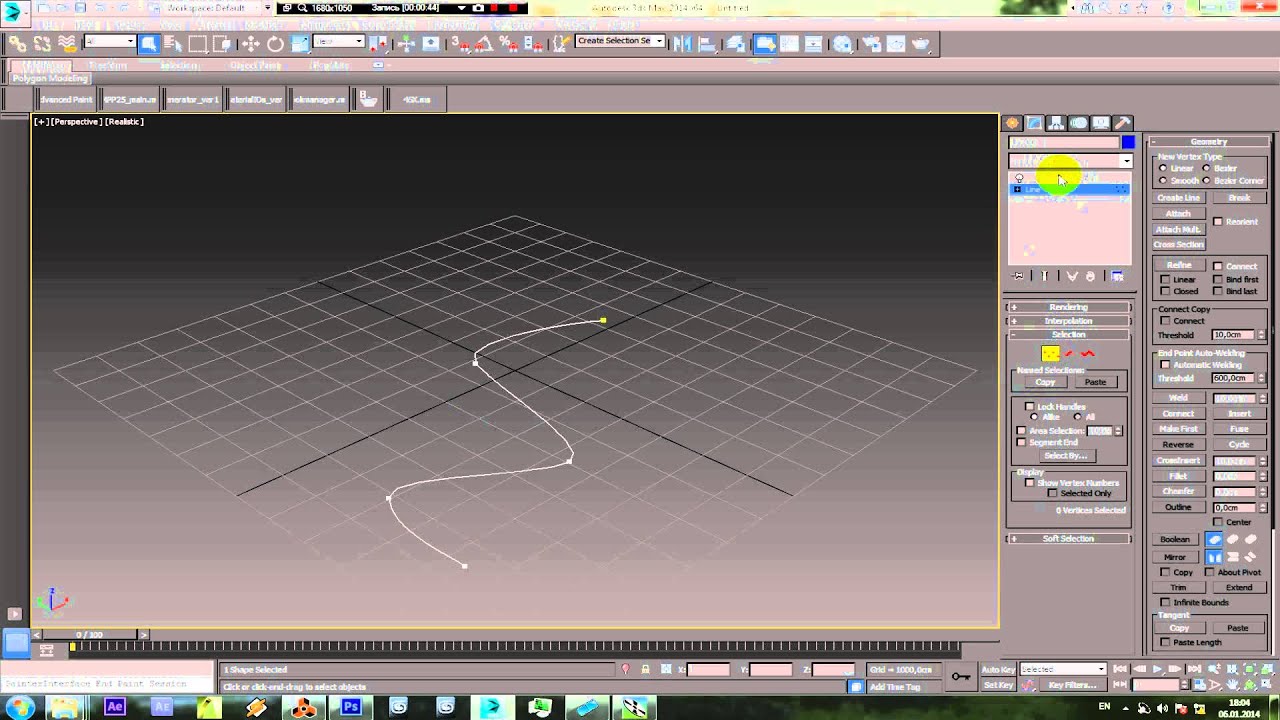Screen dimensions: 1280x720
Task: Click the Attach Mult. button
Action: (1179, 229)
